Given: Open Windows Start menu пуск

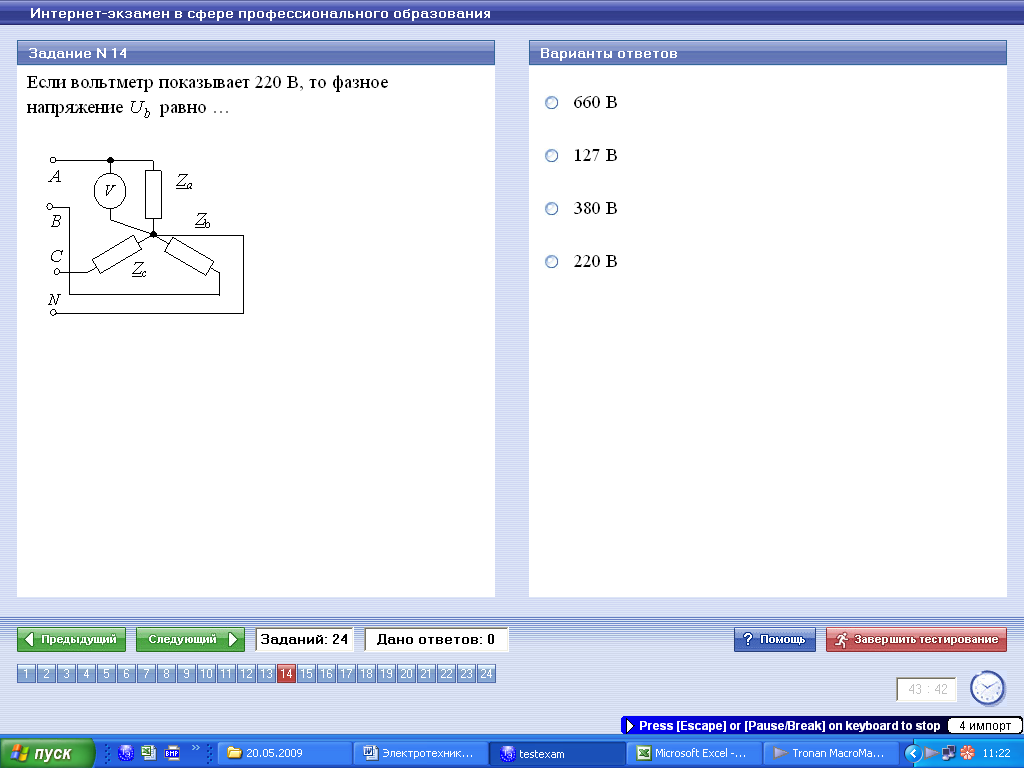Looking at the screenshot, I should point(48,753).
